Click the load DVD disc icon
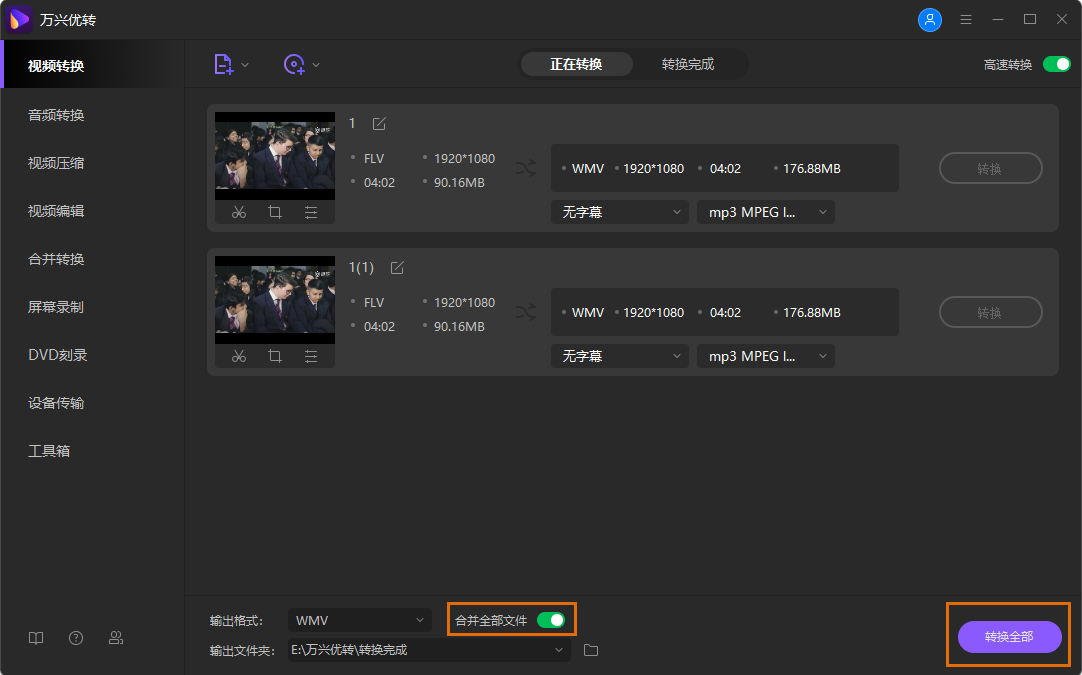Screen dimensions: 1082x675 [x=295, y=64]
